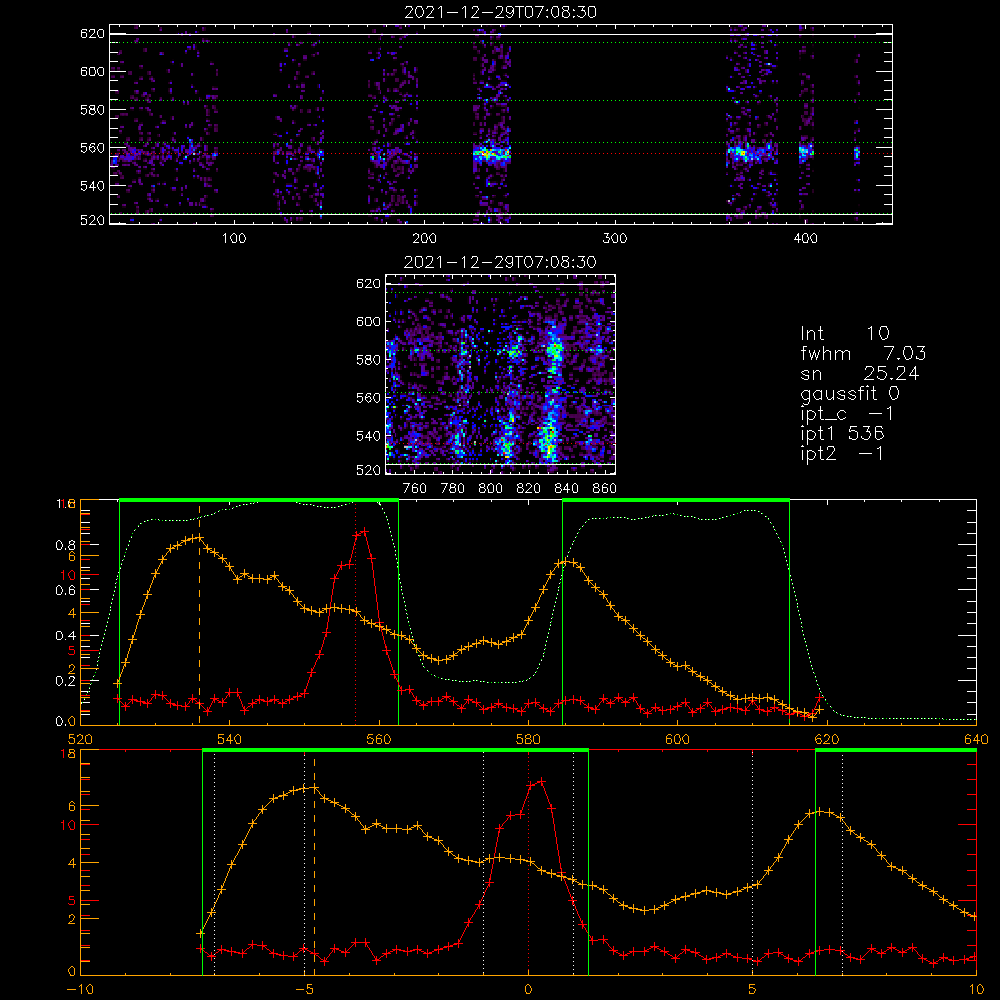
Task: Select the 'sn 25.24' value line
Action: [x=860, y=373]
